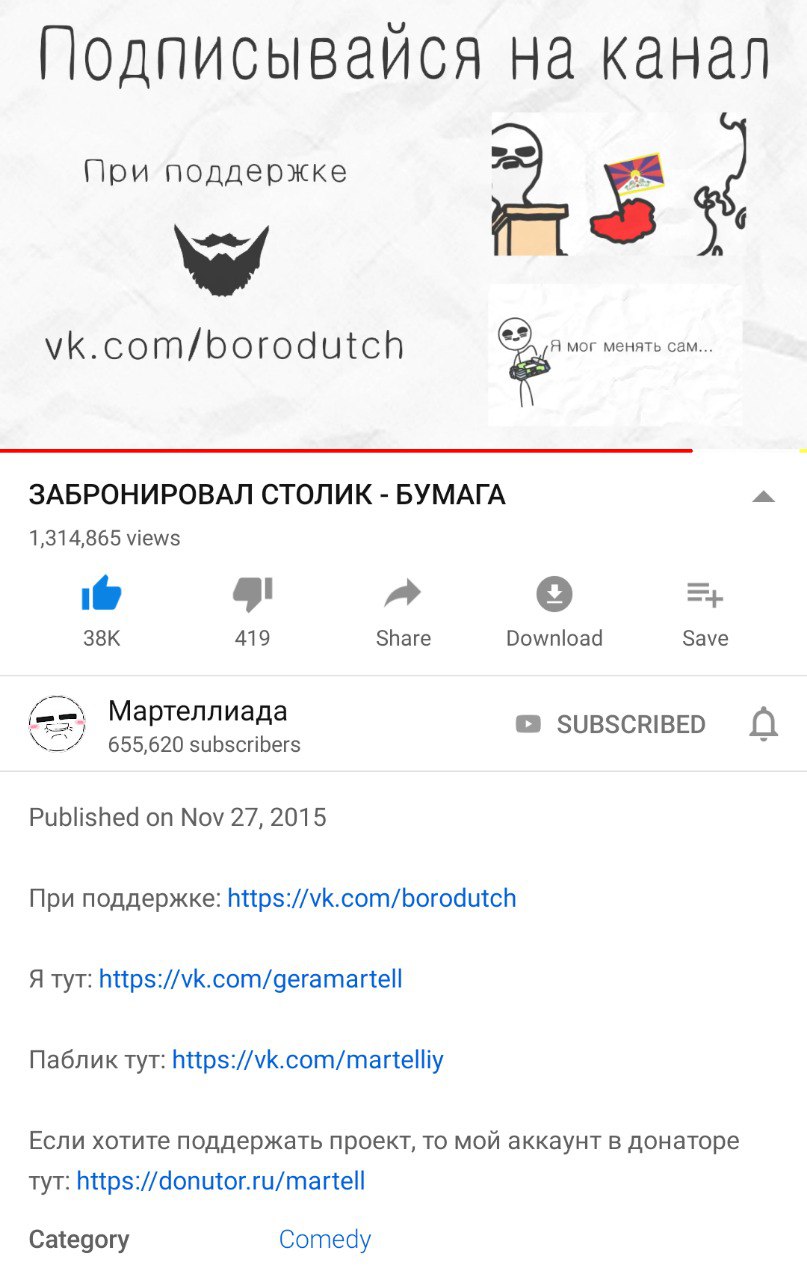Click the video title ЗАБРОНИРОВАЛ СТОЛИК - БУМАГА
Screen dimensions: 807x1280
coord(267,495)
